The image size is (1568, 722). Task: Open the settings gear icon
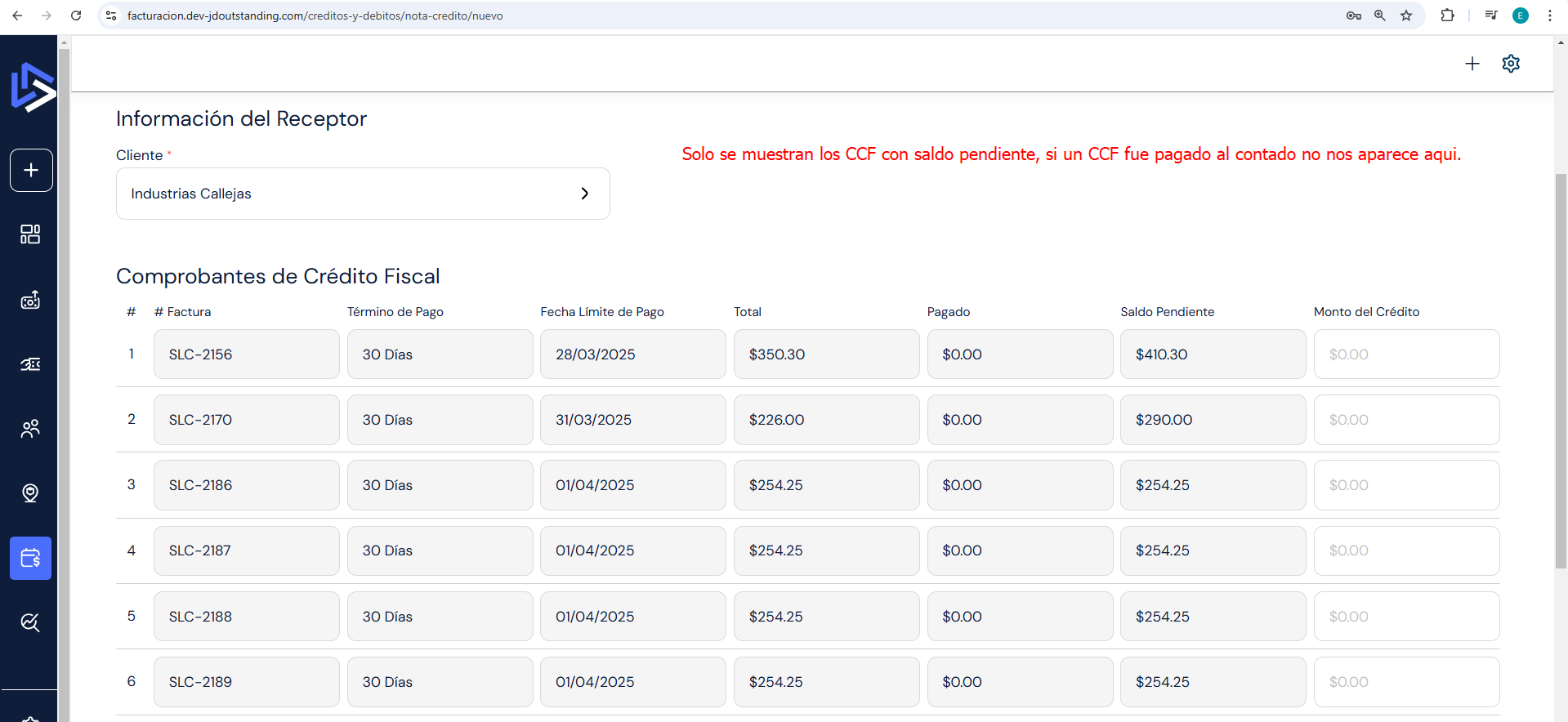click(x=1511, y=64)
